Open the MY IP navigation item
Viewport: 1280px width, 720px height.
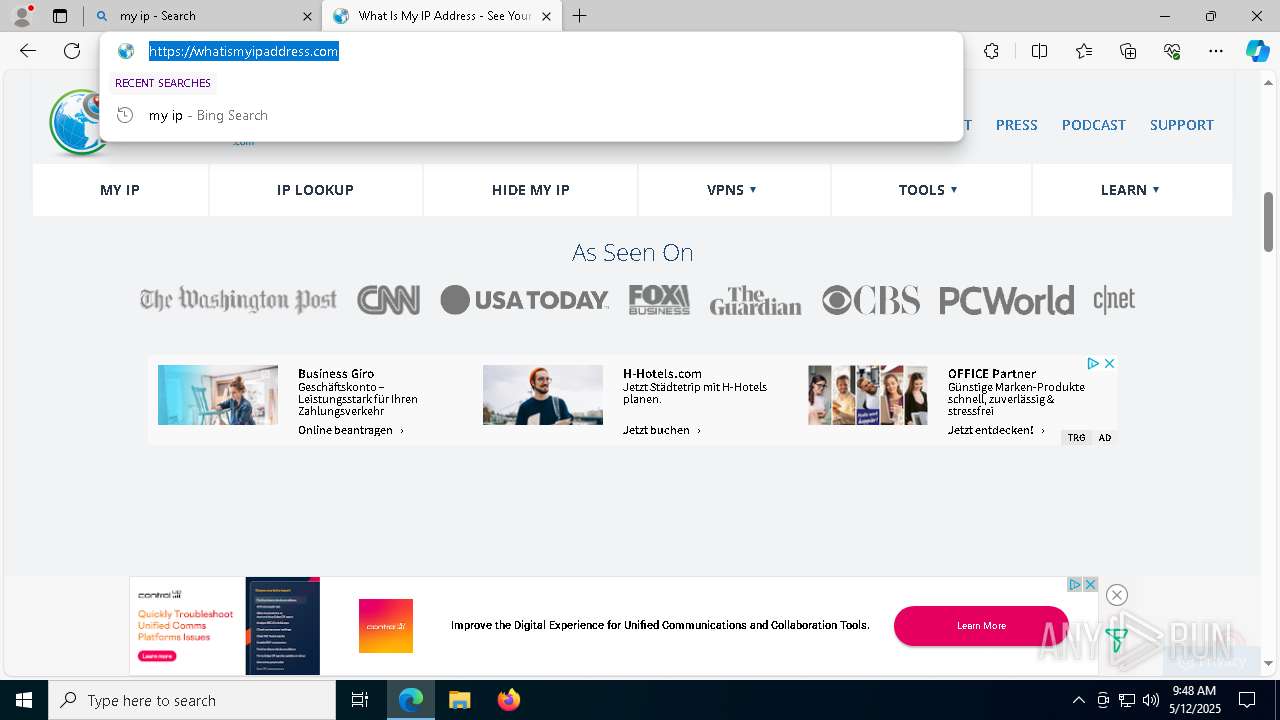click(x=120, y=190)
